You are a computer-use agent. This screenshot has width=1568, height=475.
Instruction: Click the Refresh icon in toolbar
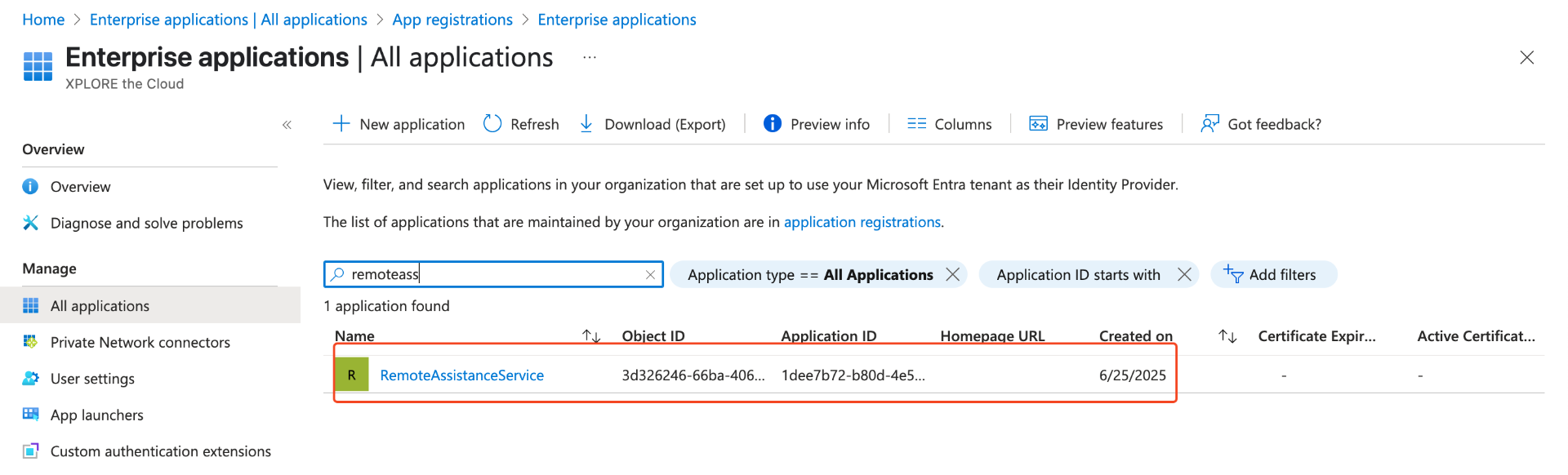click(492, 124)
